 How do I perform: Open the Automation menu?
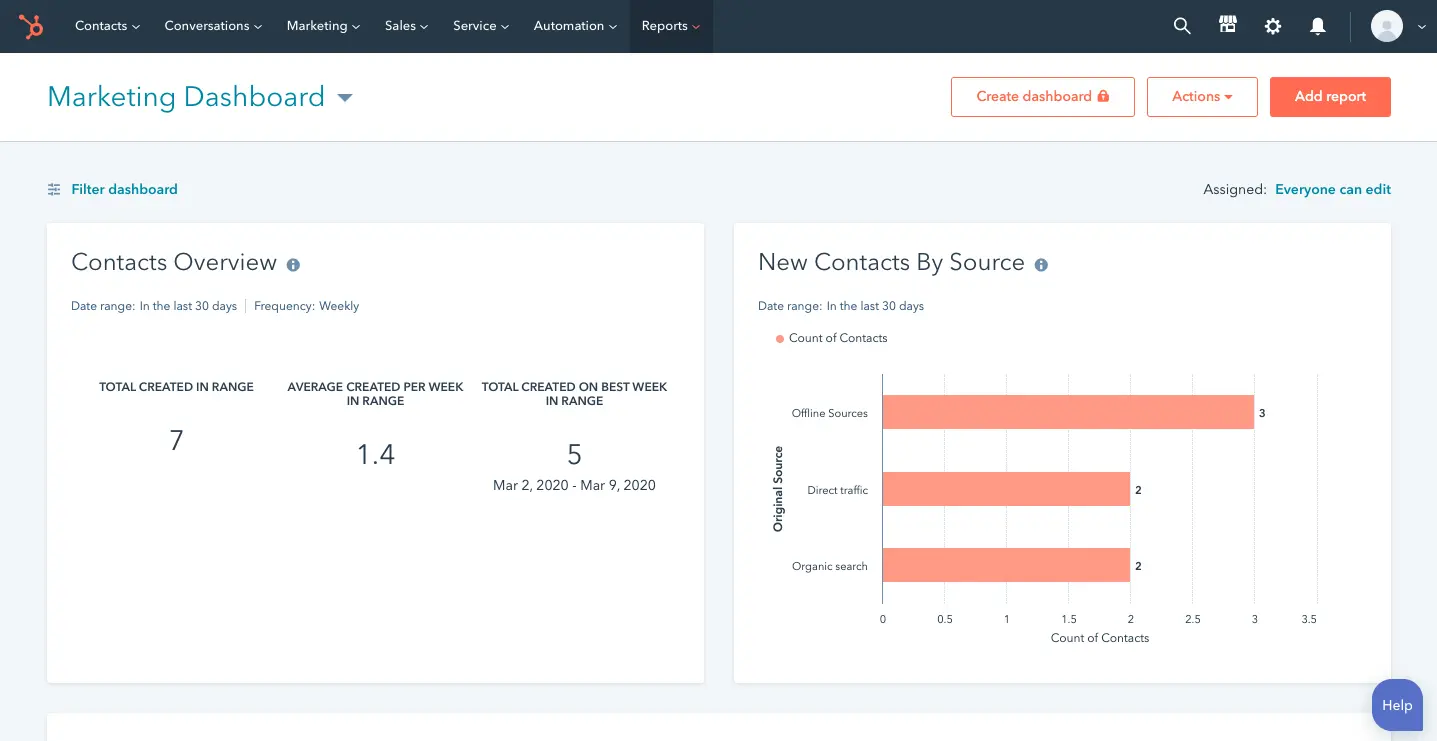coord(575,26)
